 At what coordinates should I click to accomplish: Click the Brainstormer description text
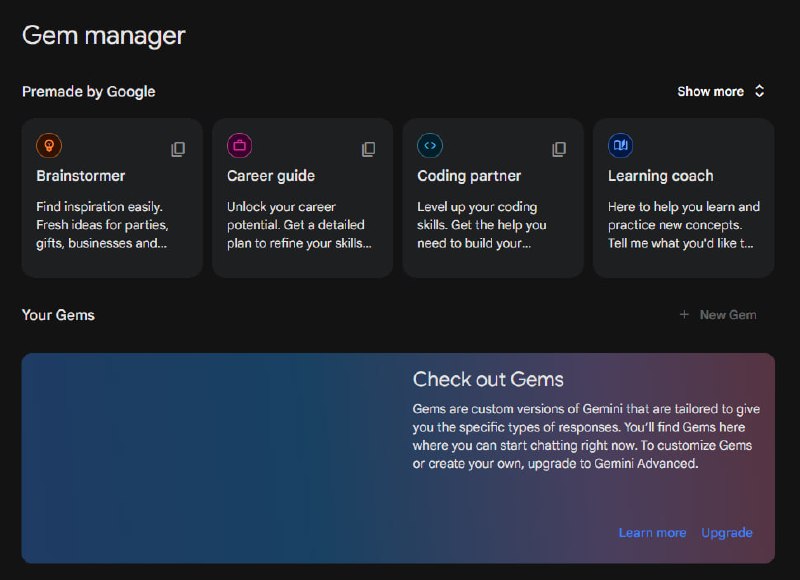click(102, 225)
